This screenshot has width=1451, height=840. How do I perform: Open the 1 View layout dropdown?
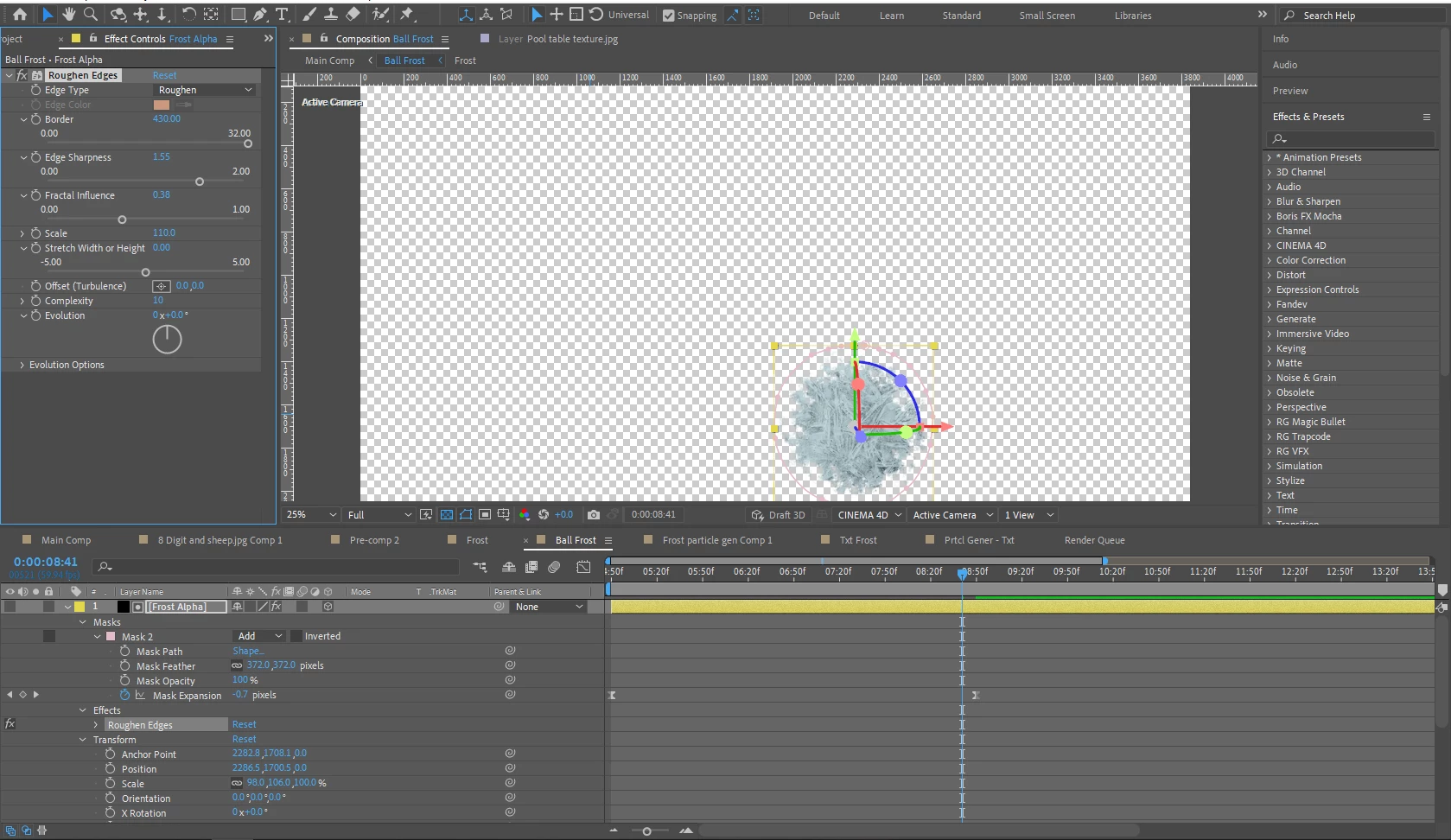[x=1028, y=515]
